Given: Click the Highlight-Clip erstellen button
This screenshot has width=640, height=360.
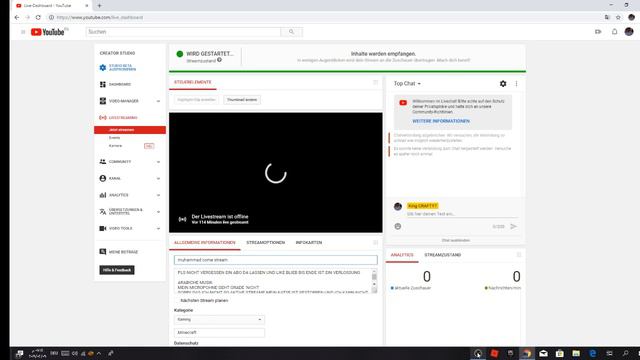Looking at the screenshot, I should (196, 100).
